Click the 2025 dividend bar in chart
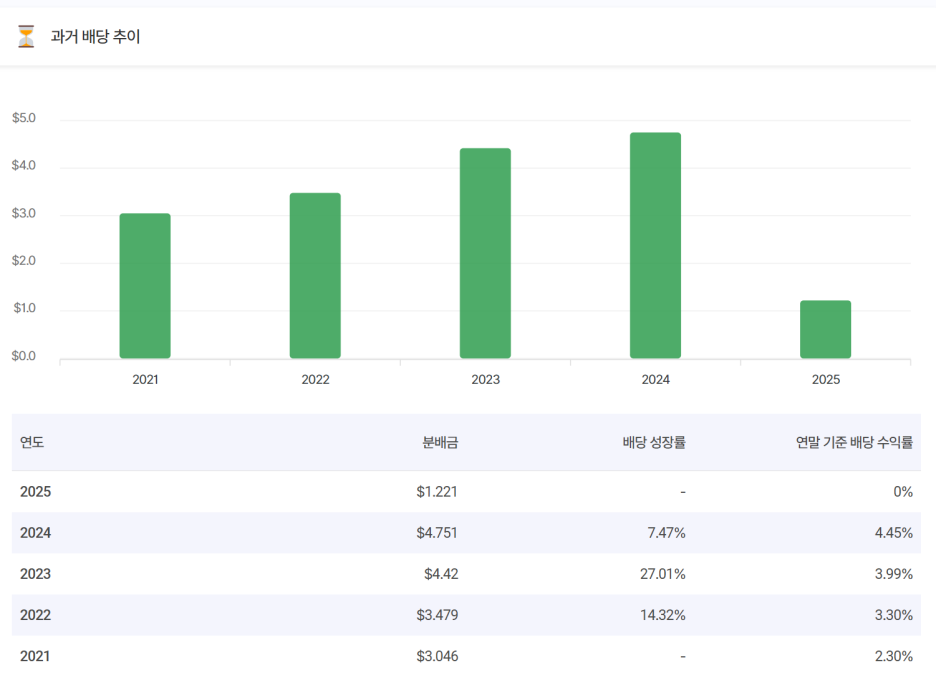Viewport: 936px width, 673px height. tap(826, 330)
